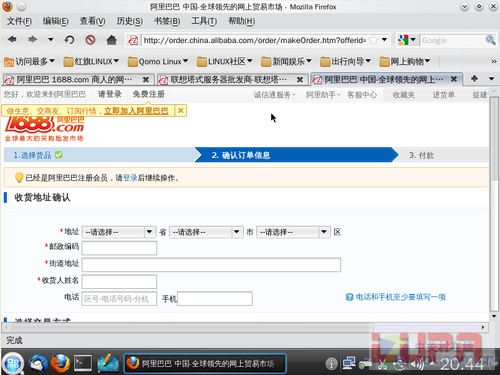Open the KDE application launcher menu
Viewport: 500px width, 375px height.
point(13,364)
